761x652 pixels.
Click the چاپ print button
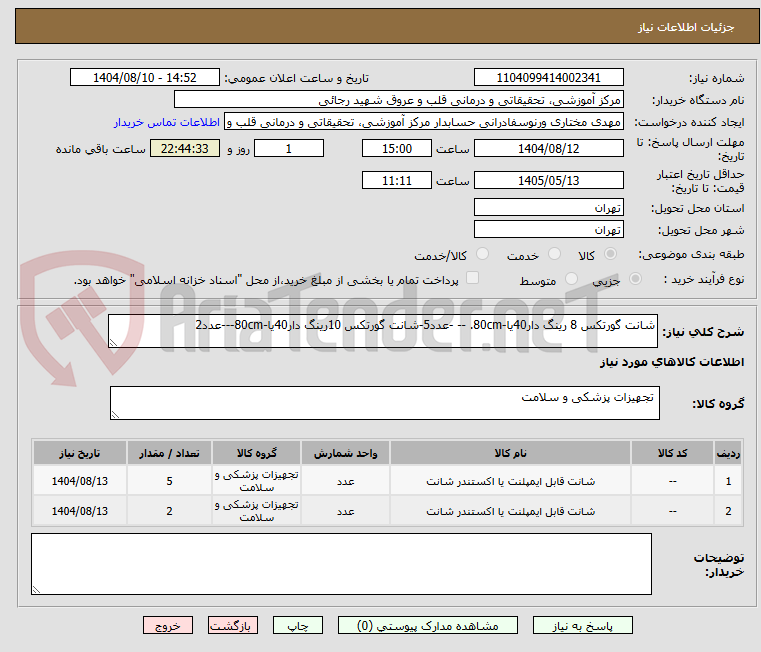click(298, 625)
